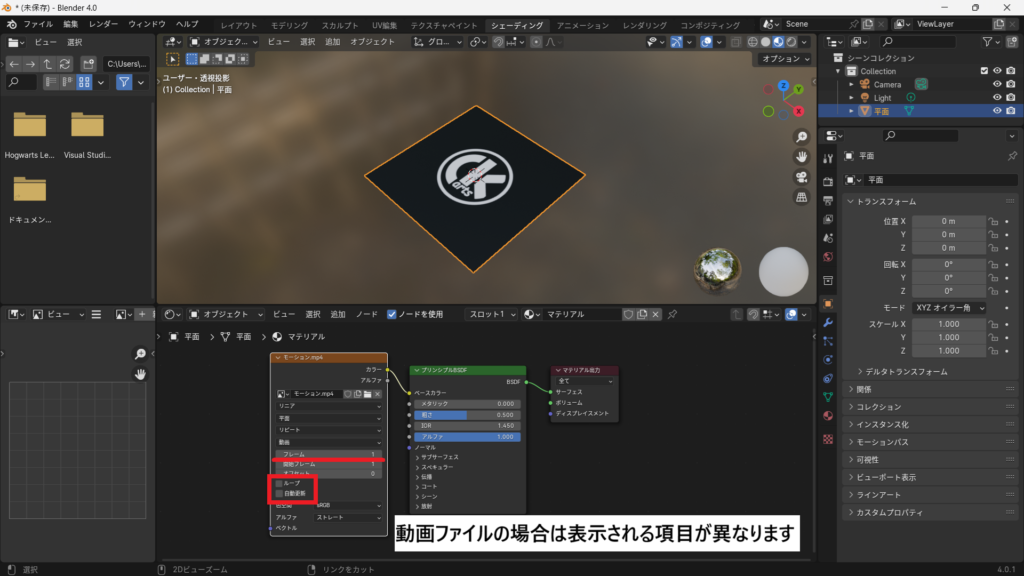The width and height of the screenshot is (1024, 576).
Task: Go to parent directory in file browser
Action: (x=48, y=63)
